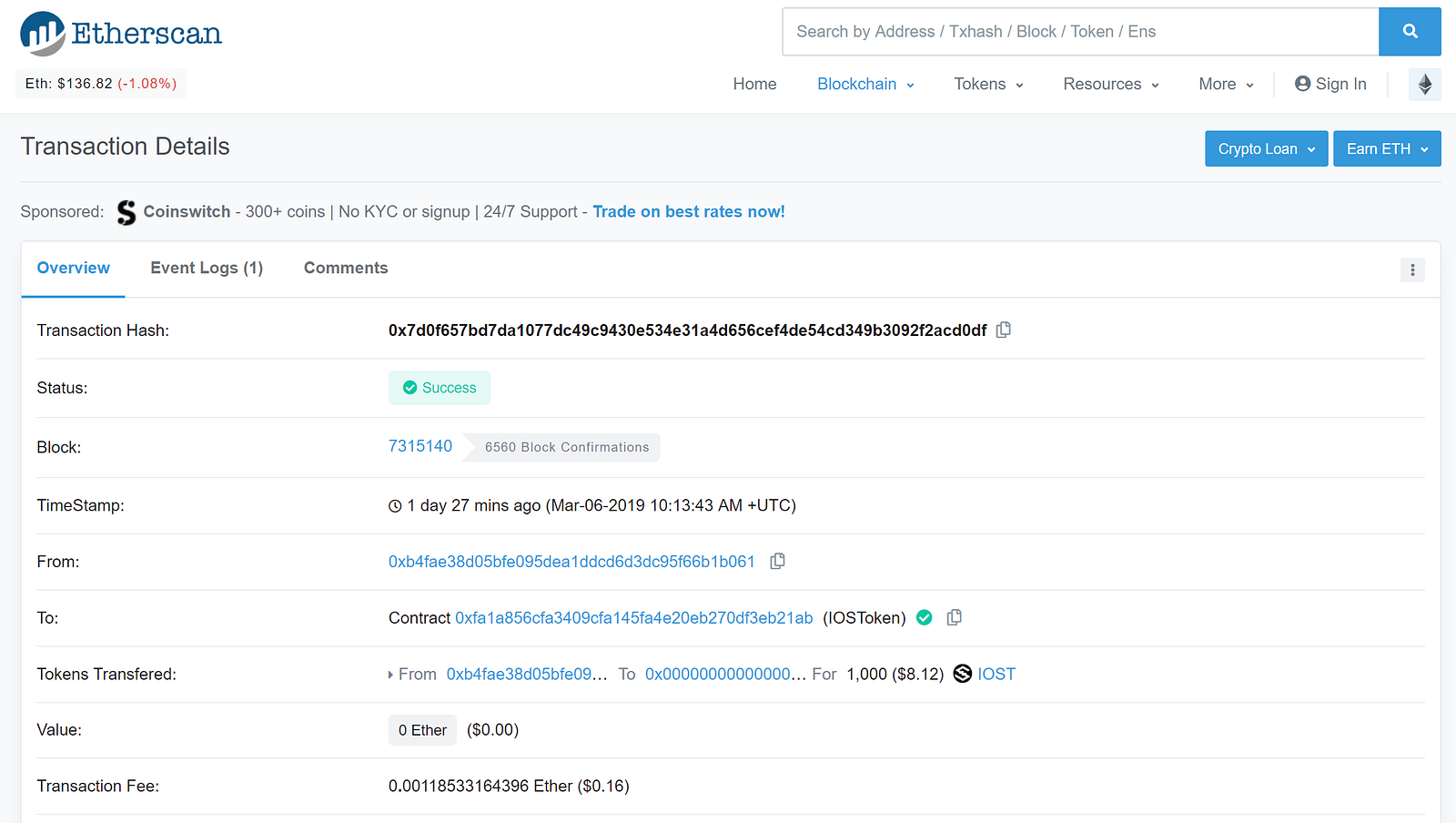This screenshot has height=823, width=1456.
Task: Switch to the Overview tab
Action: click(x=74, y=268)
